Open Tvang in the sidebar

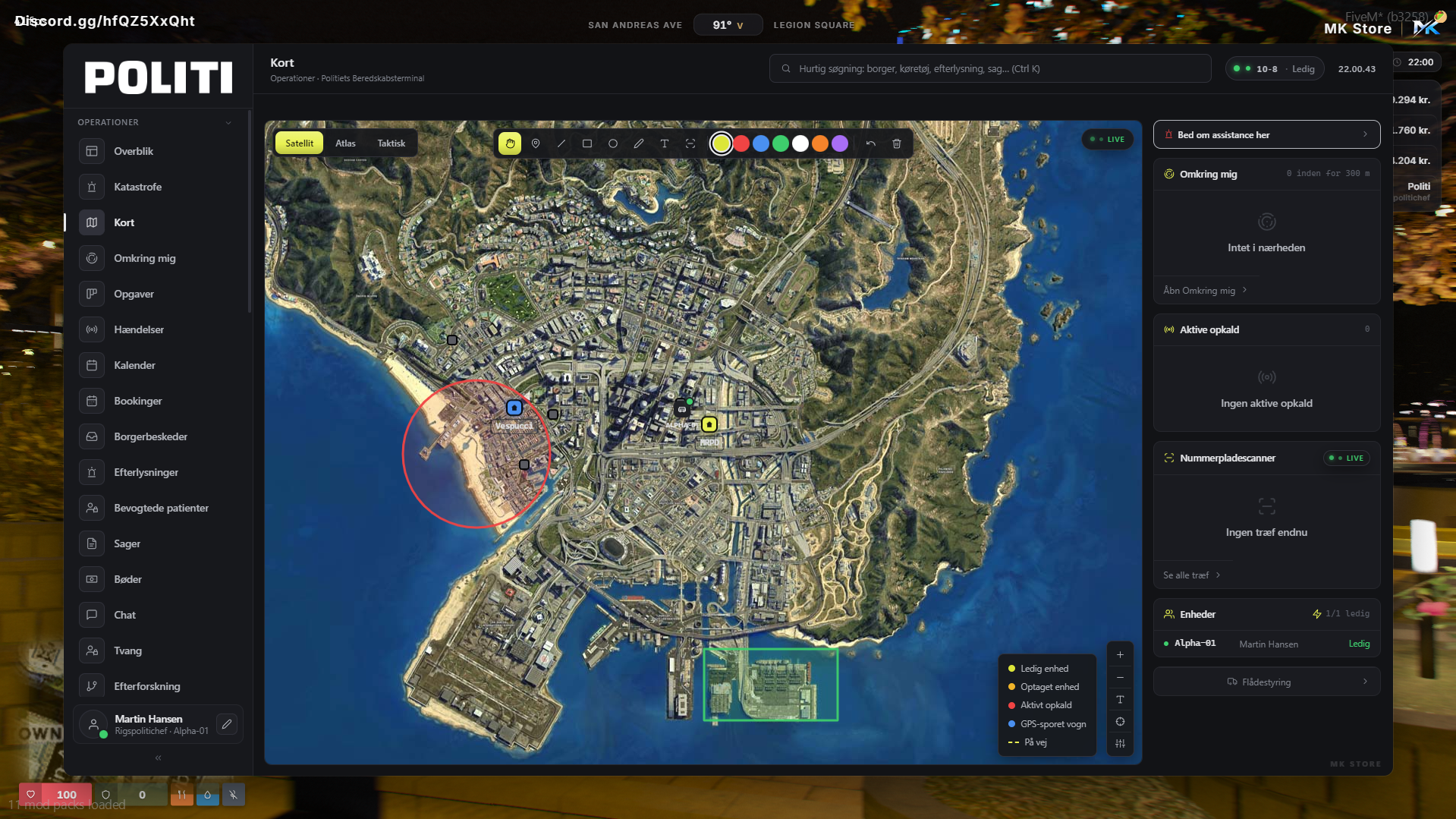156,650
